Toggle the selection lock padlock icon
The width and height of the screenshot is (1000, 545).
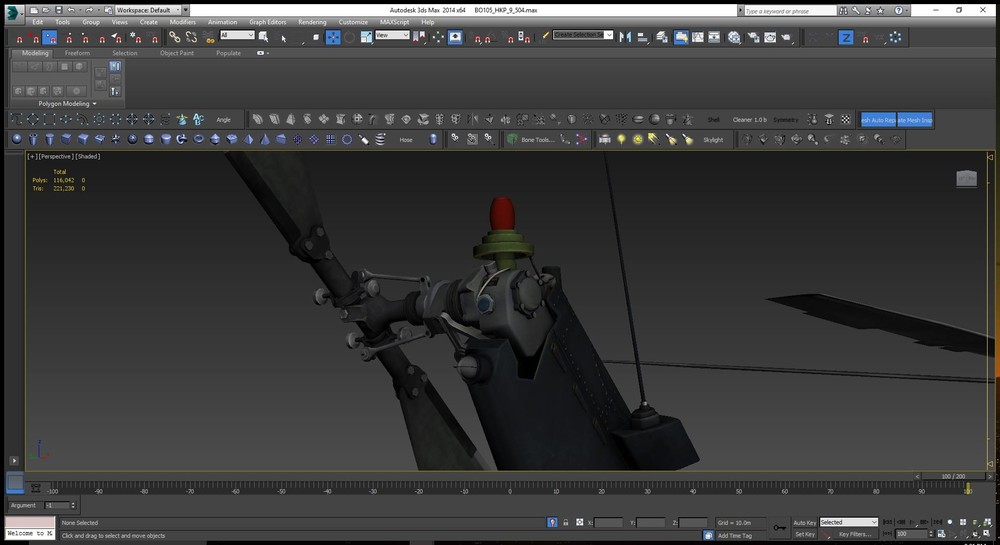click(566, 522)
